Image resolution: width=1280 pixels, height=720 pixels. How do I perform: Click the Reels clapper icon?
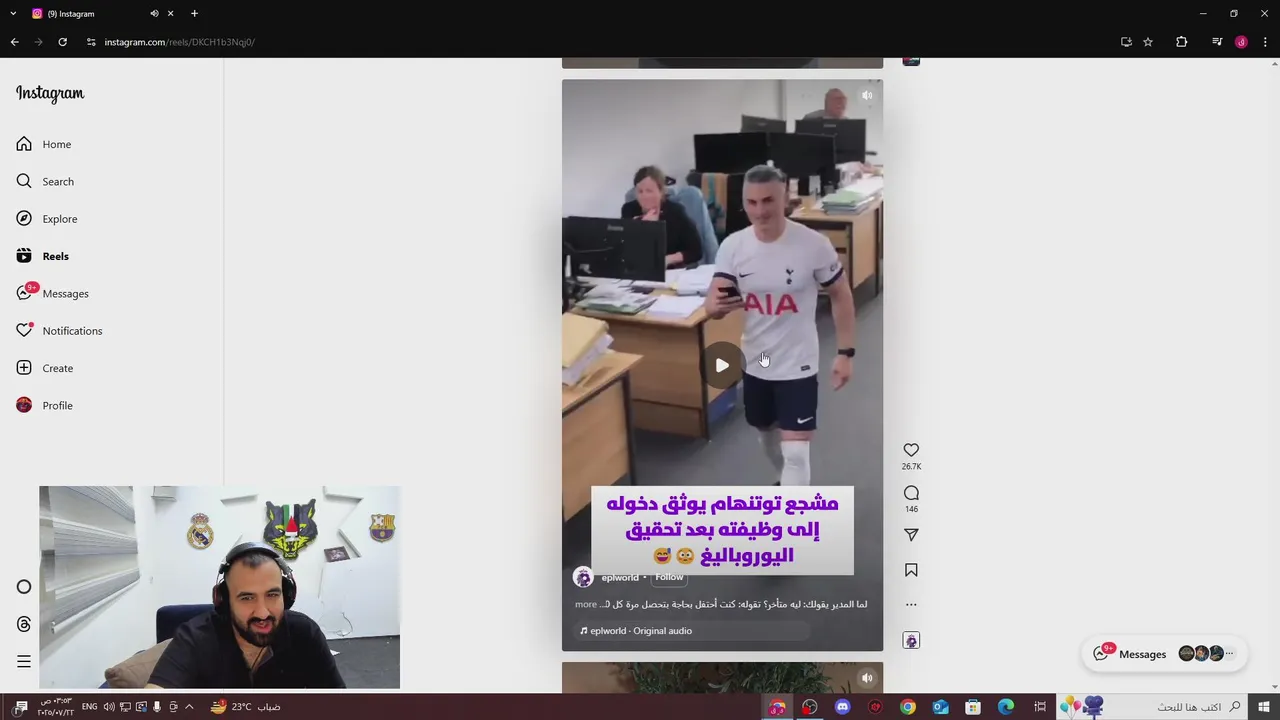point(24,256)
